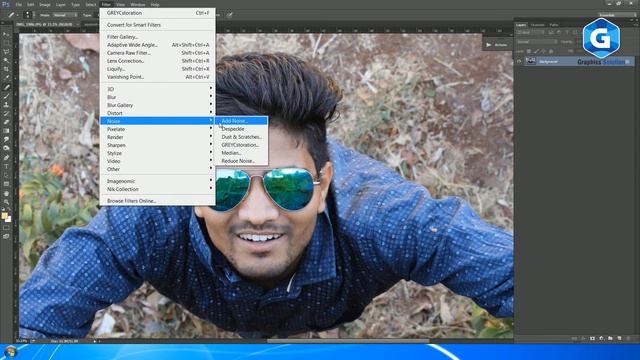
Task: Click the background color swatch
Action: (8, 219)
